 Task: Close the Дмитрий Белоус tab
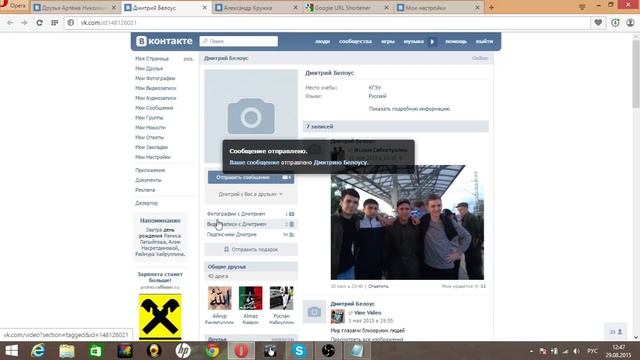coord(204,7)
